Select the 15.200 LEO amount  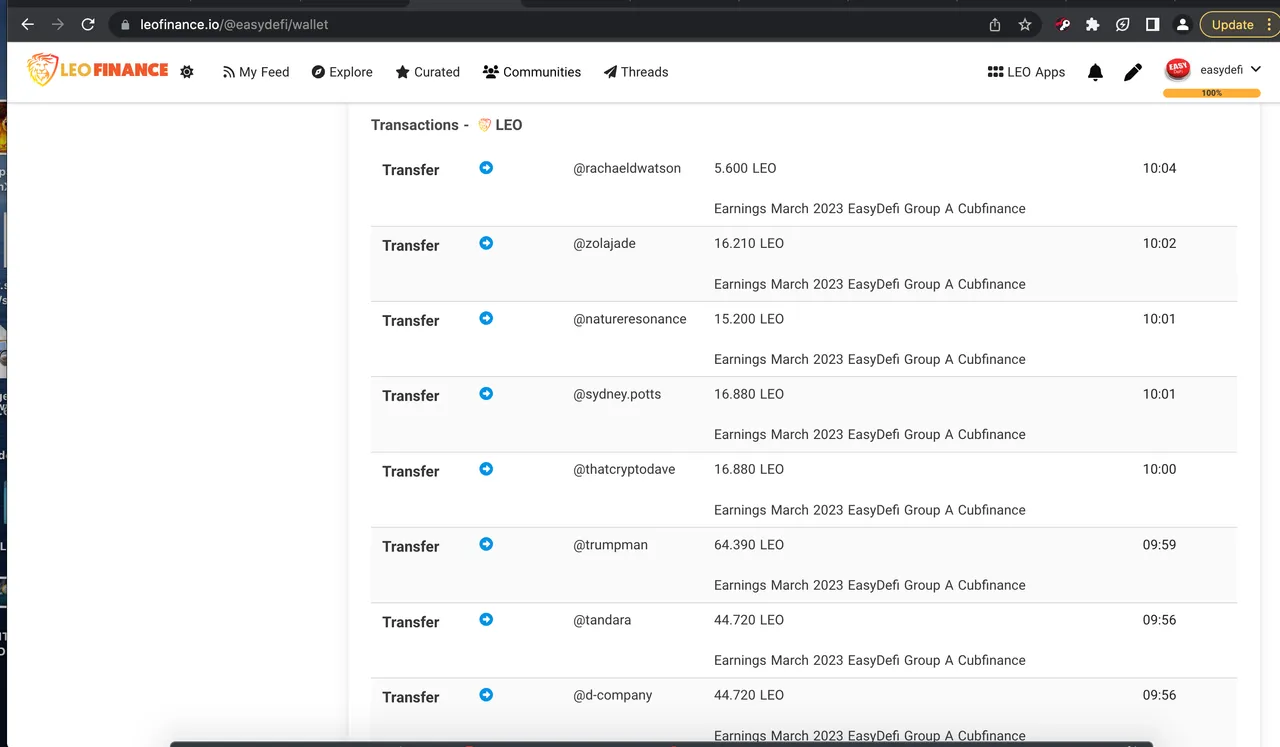pos(749,319)
